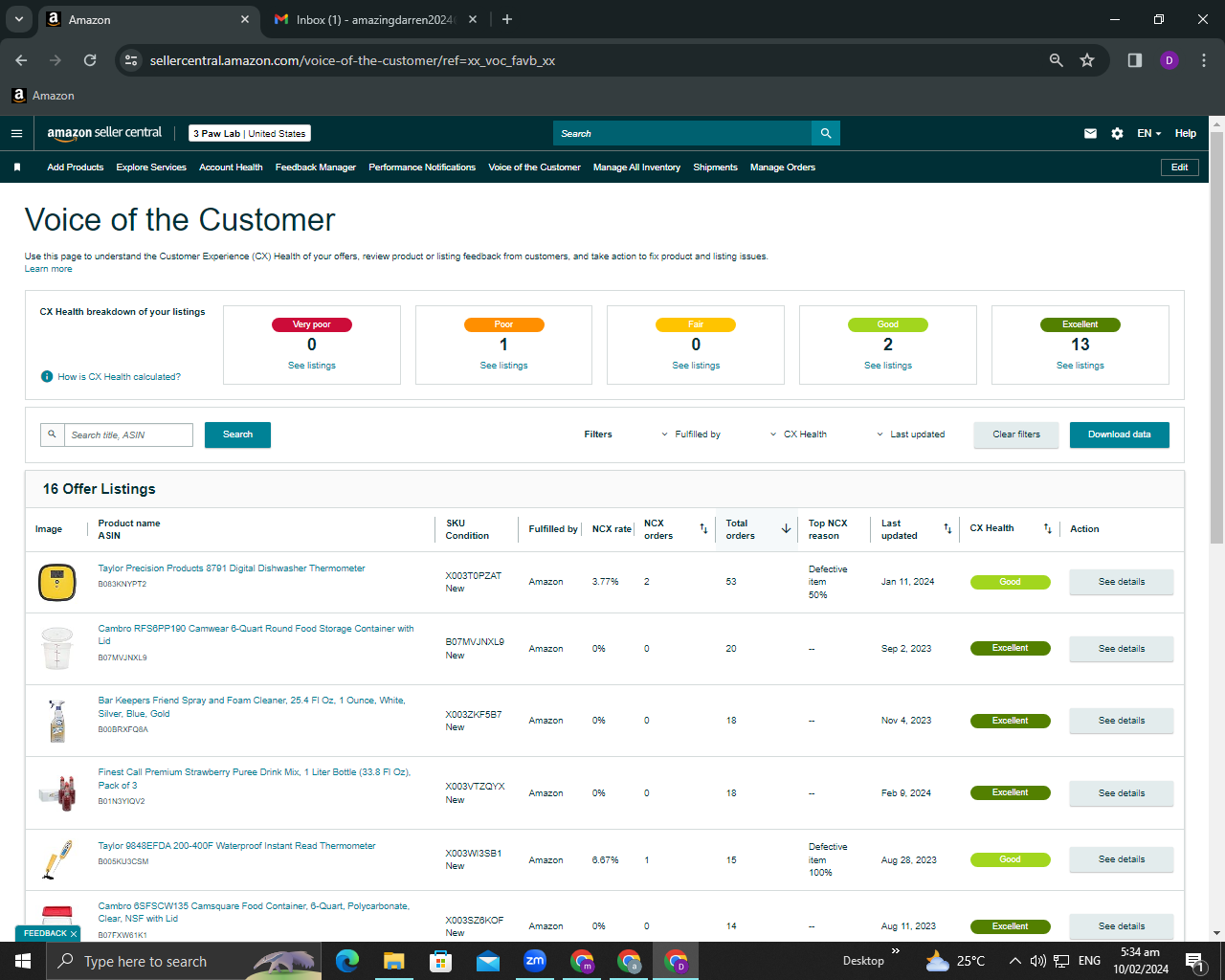This screenshot has height=980, width=1225.
Task: Click the Clear filters button
Action: click(x=1016, y=434)
